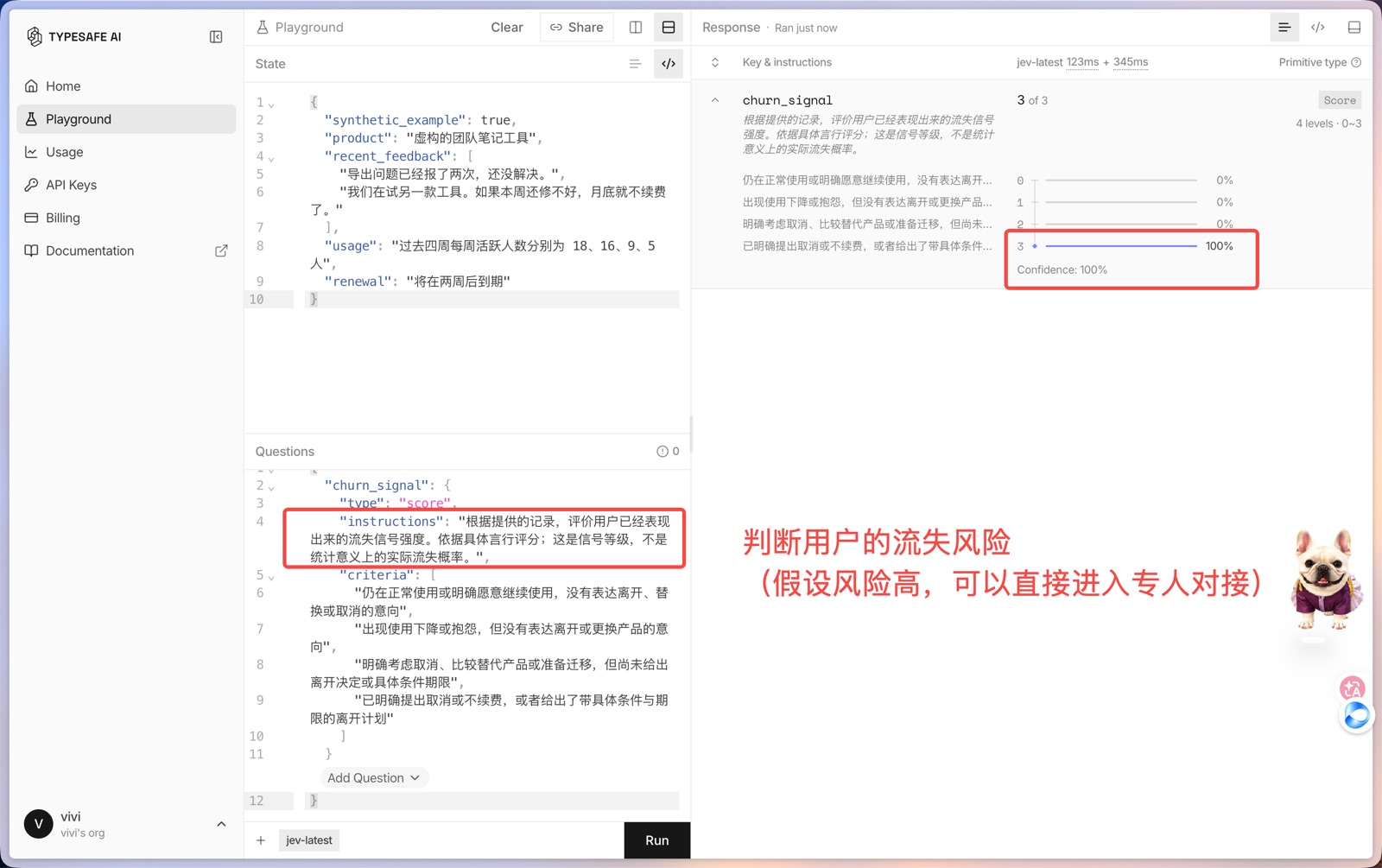1382x868 pixels.
Task: Expand the vivi account menu
Action: [221, 824]
